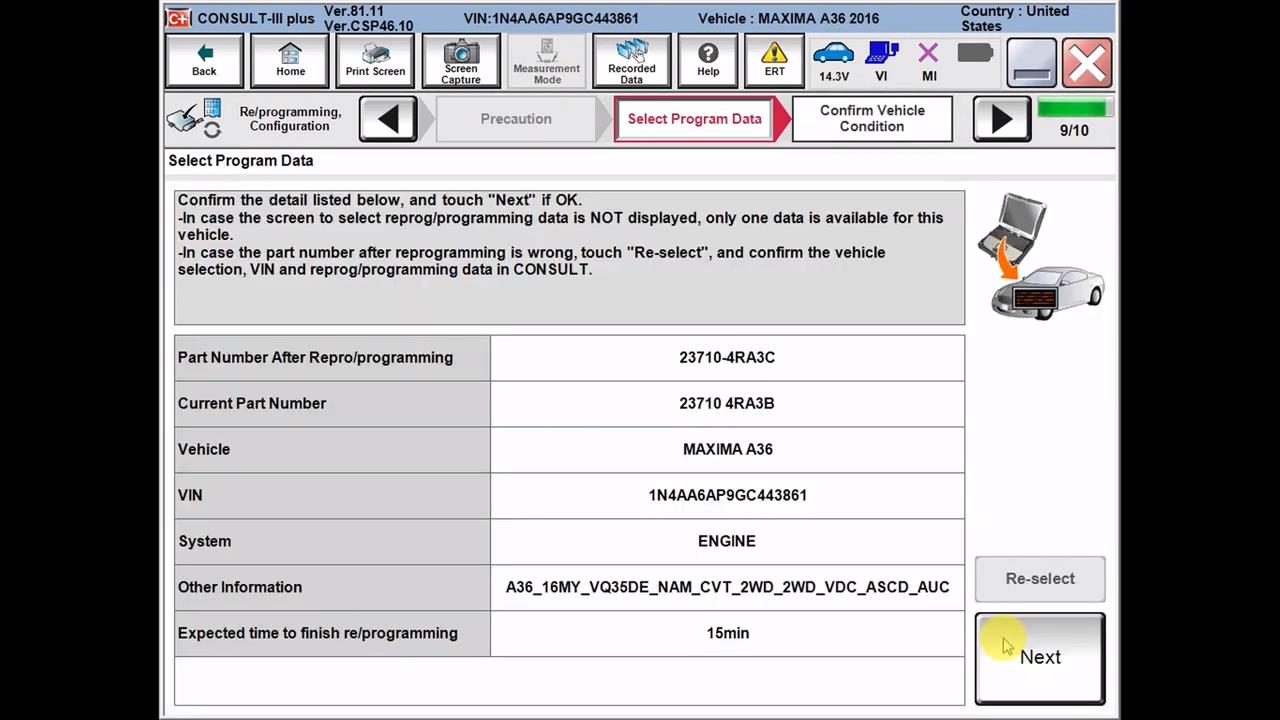Screen dimensions: 1280x720
Task: Open Recorded Data
Action: tap(632, 61)
